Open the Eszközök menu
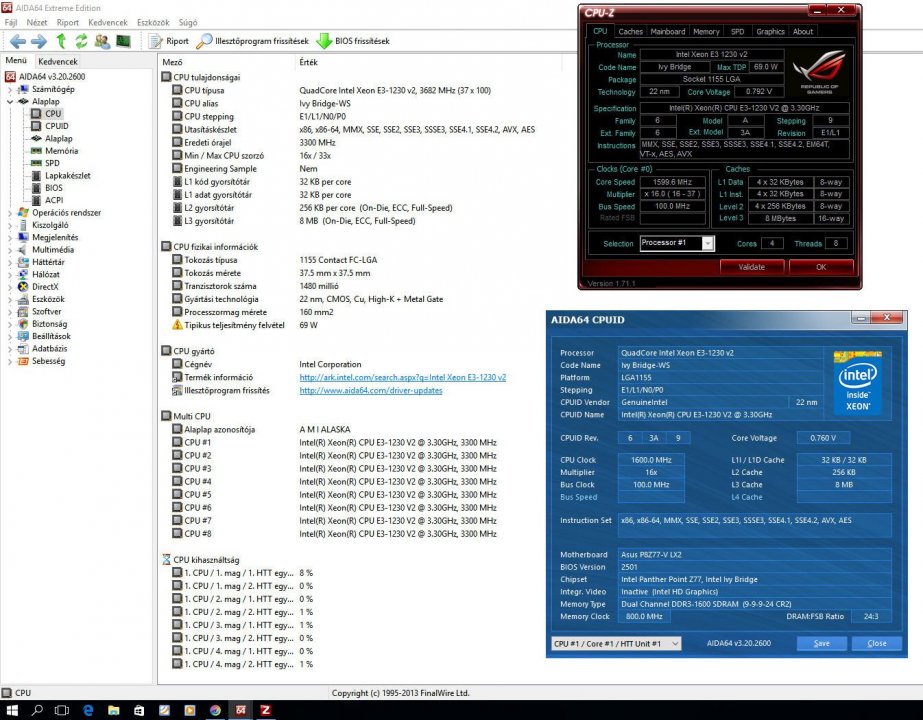This screenshot has width=923, height=720. coord(153,22)
